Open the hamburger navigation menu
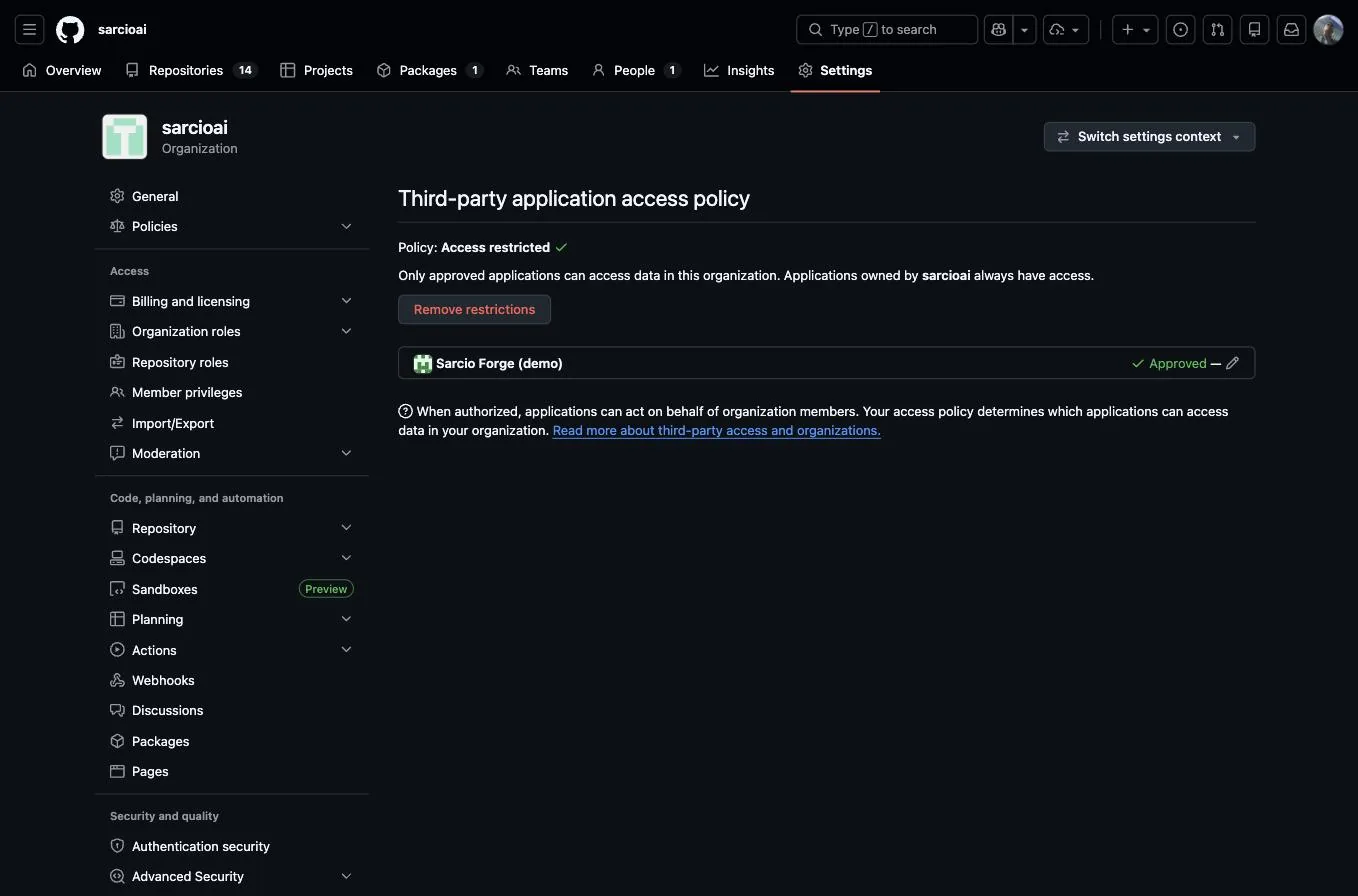Screen dimensions: 1358x896 pyautogui.click(x=30, y=30)
